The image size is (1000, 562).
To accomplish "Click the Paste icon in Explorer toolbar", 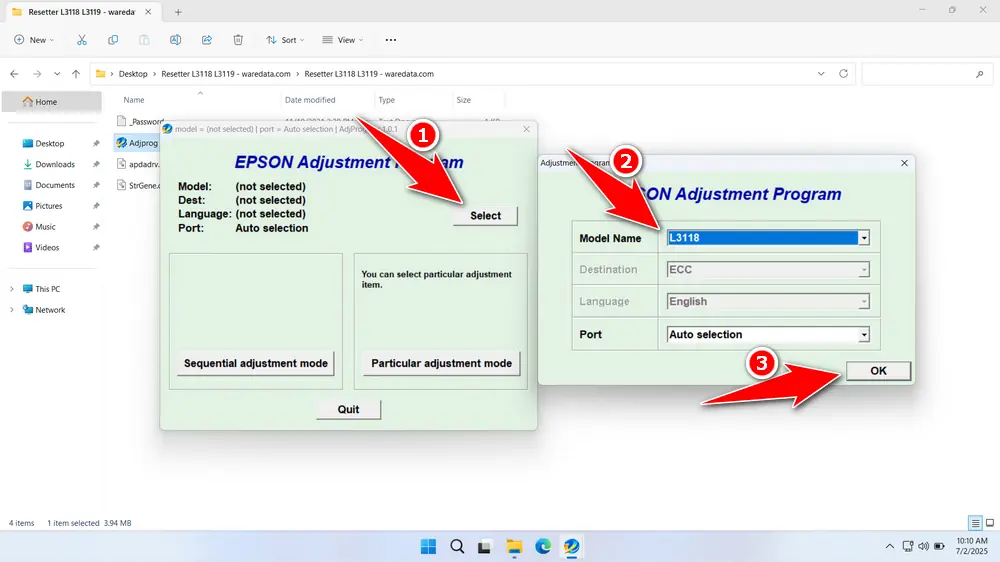I will coord(144,40).
